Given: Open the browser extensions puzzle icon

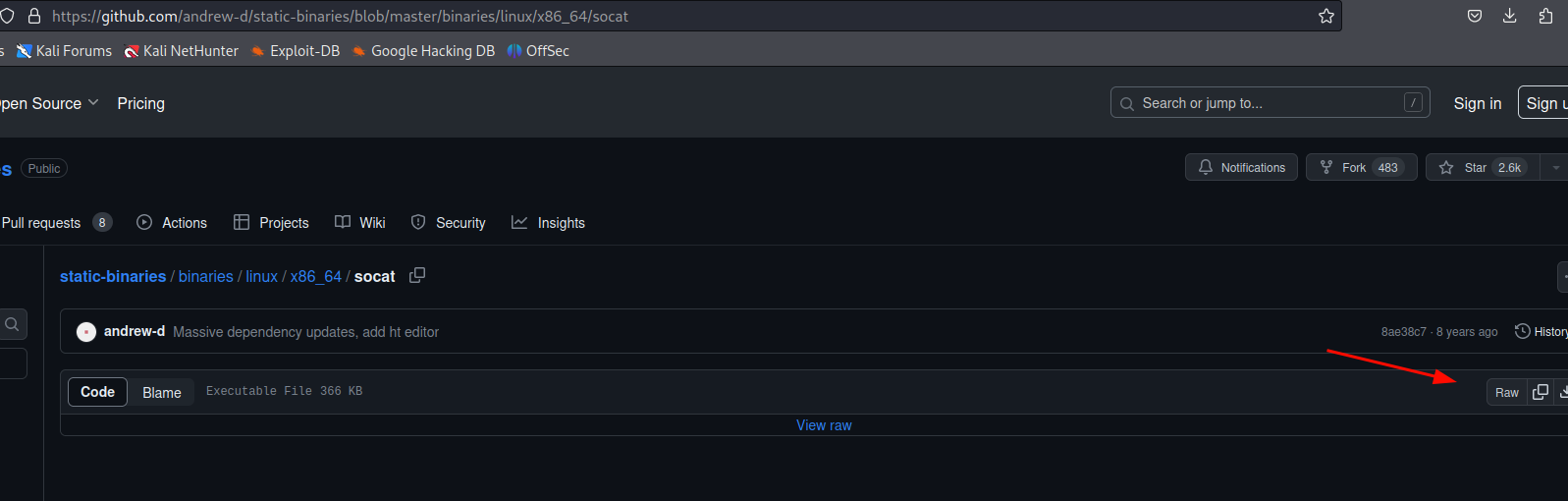Looking at the screenshot, I should 1546,16.
